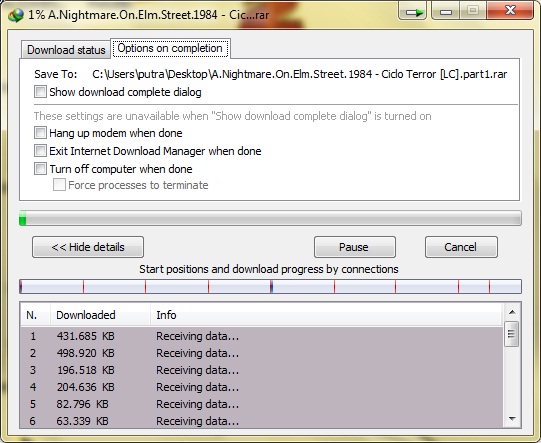Select connection row with 498.920 KB
This screenshot has height=443, width=541.
262,353
